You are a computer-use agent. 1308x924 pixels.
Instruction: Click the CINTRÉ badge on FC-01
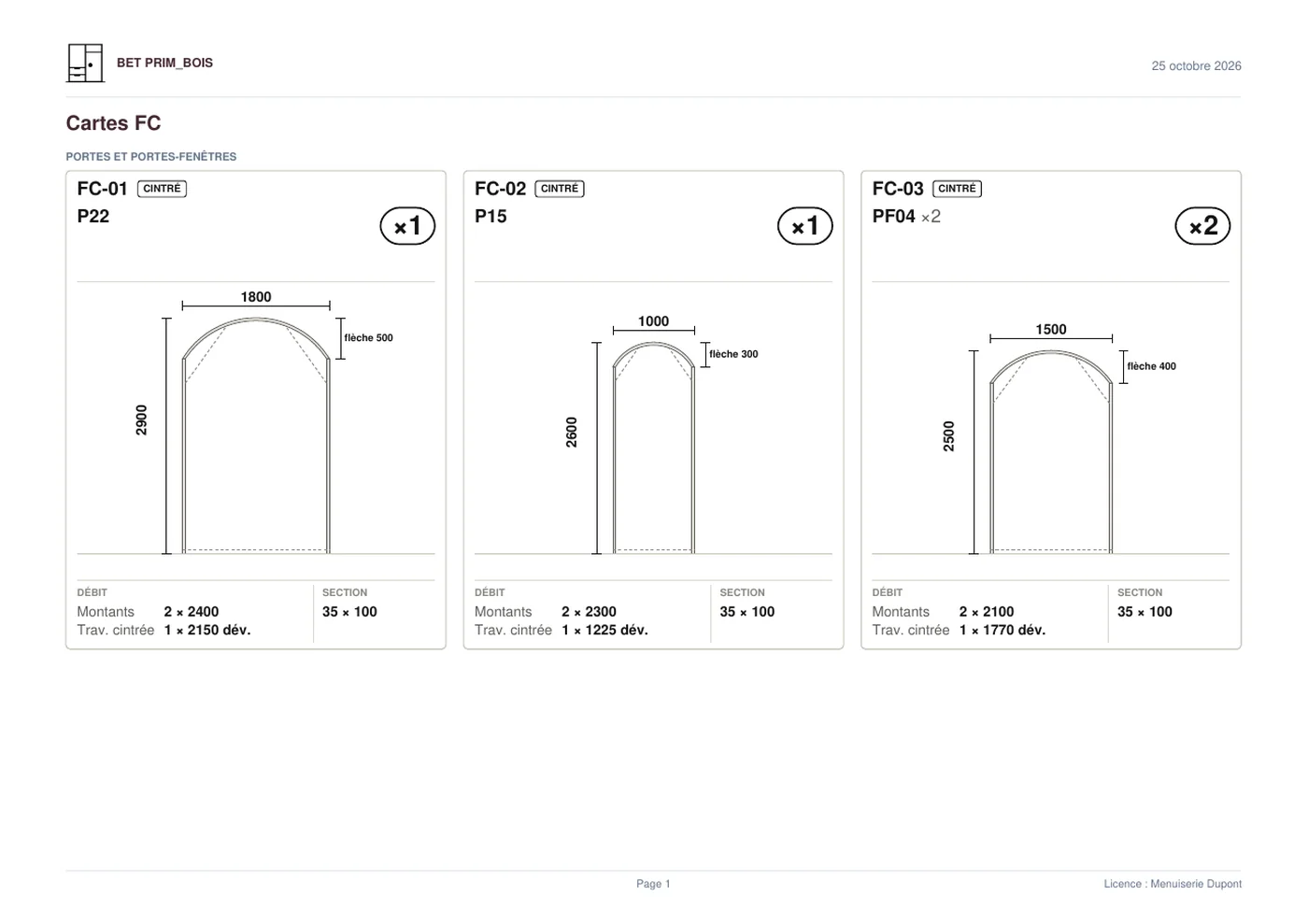click(x=162, y=189)
